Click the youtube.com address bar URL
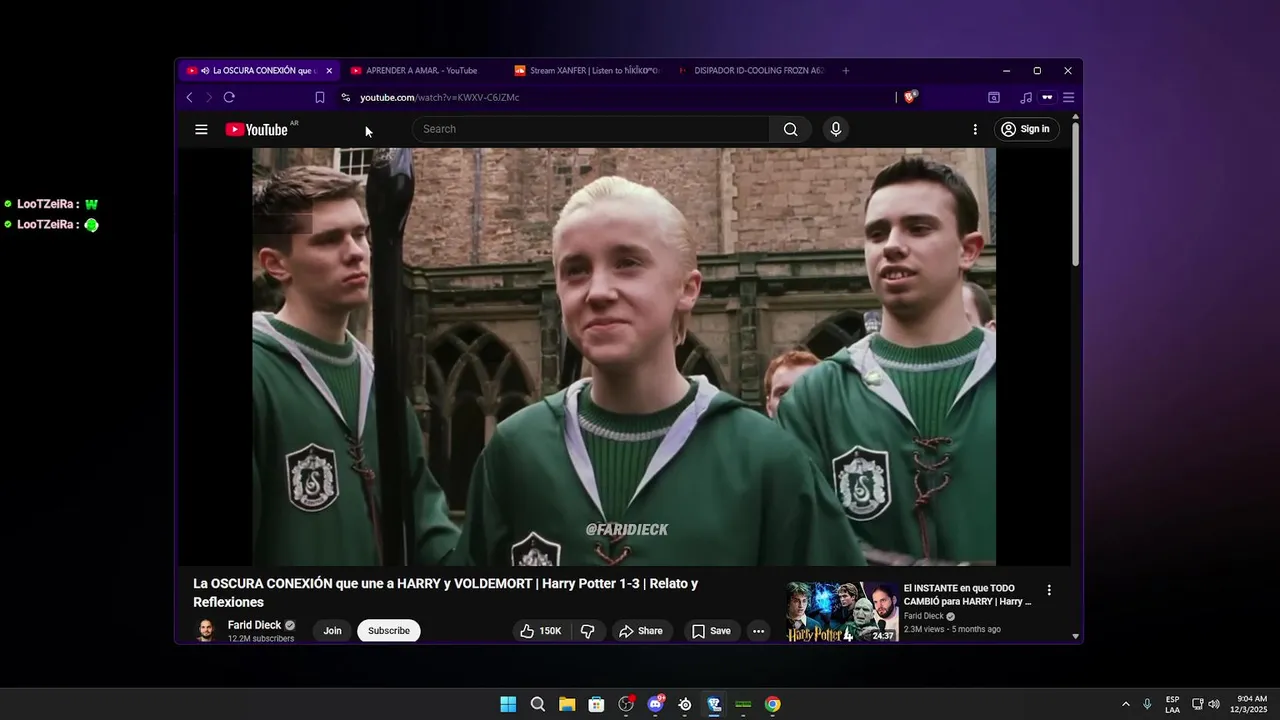Screen dimensions: 1280x720 pos(440,97)
